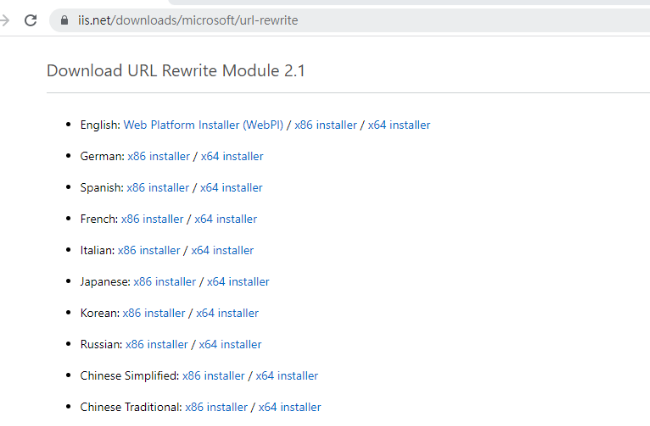650x426 pixels.
Task: Download the French x86 installer
Action: click(152, 218)
